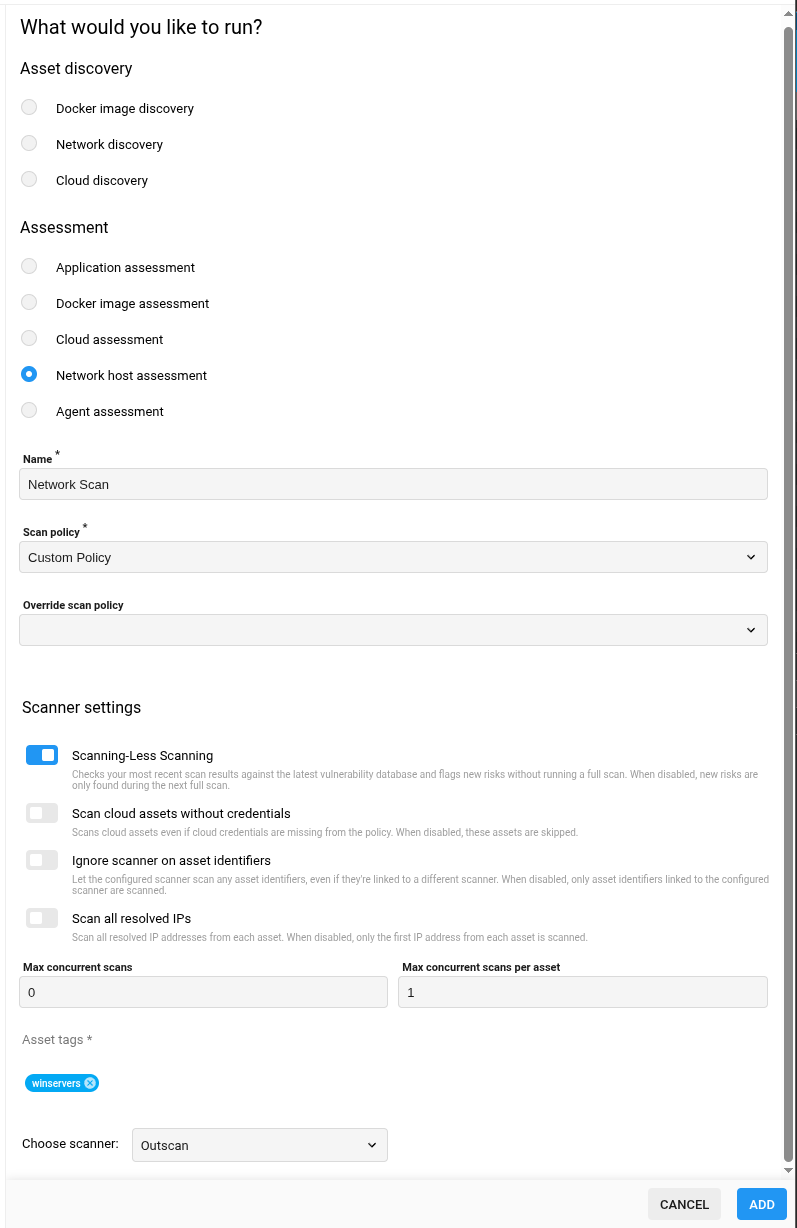
Task: Select Network host assessment radio button
Action: tap(29, 375)
